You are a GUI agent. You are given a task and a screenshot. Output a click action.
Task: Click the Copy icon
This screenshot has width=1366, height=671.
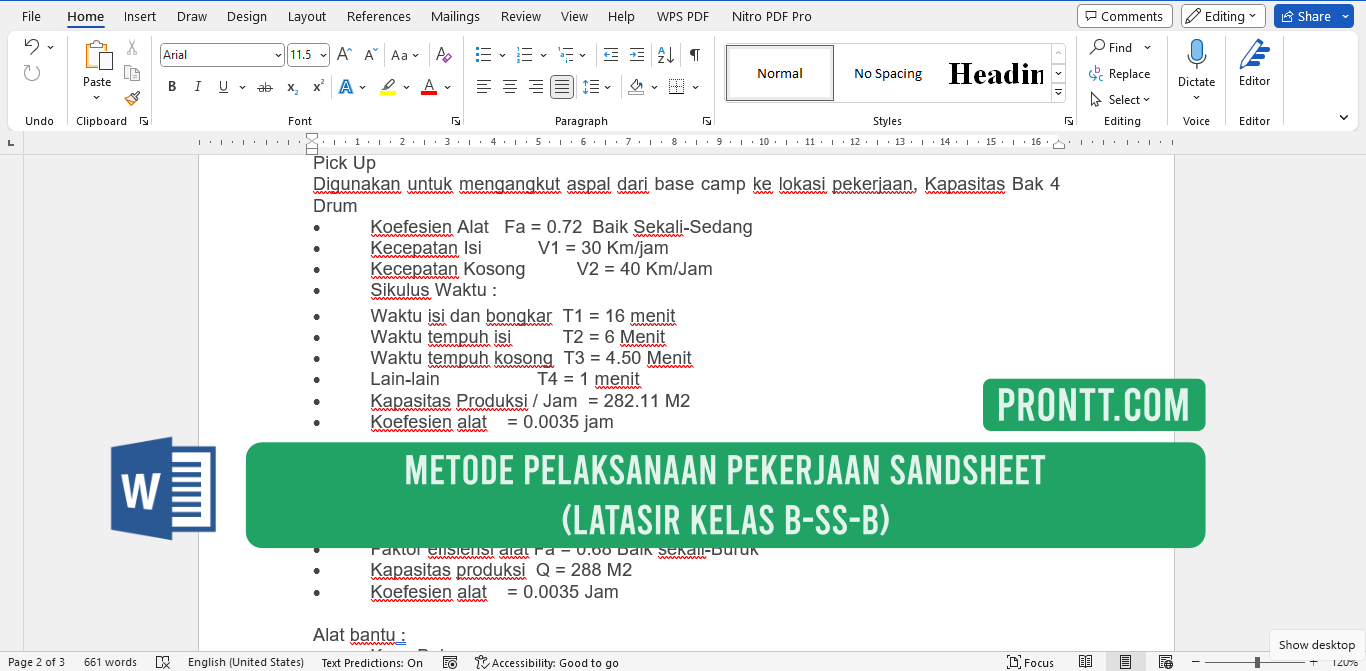[x=132, y=73]
